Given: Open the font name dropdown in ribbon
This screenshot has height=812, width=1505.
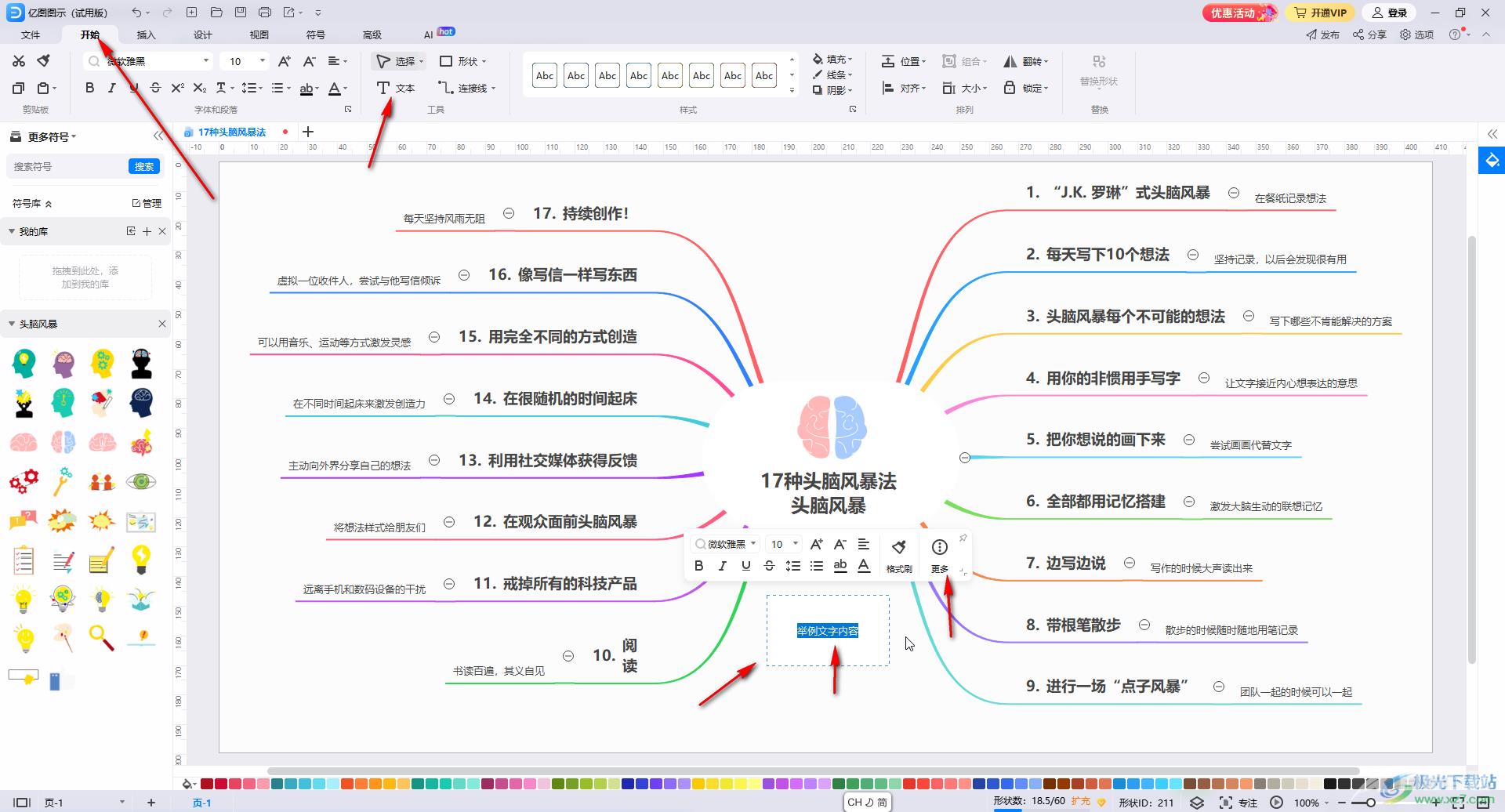Looking at the screenshot, I should coord(206,61).
